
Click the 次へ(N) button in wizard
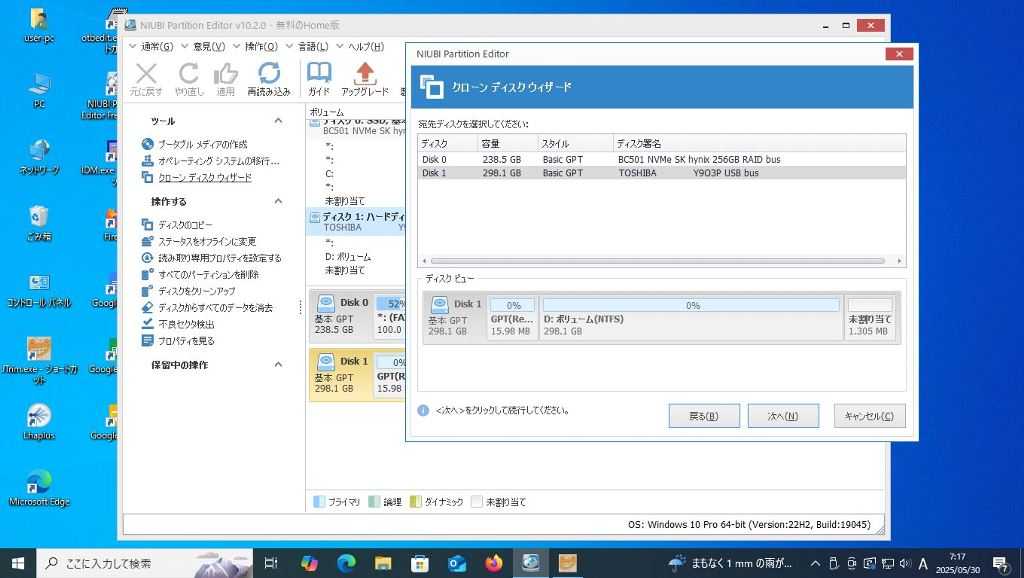pyautogui.click(x=782, y=416)
